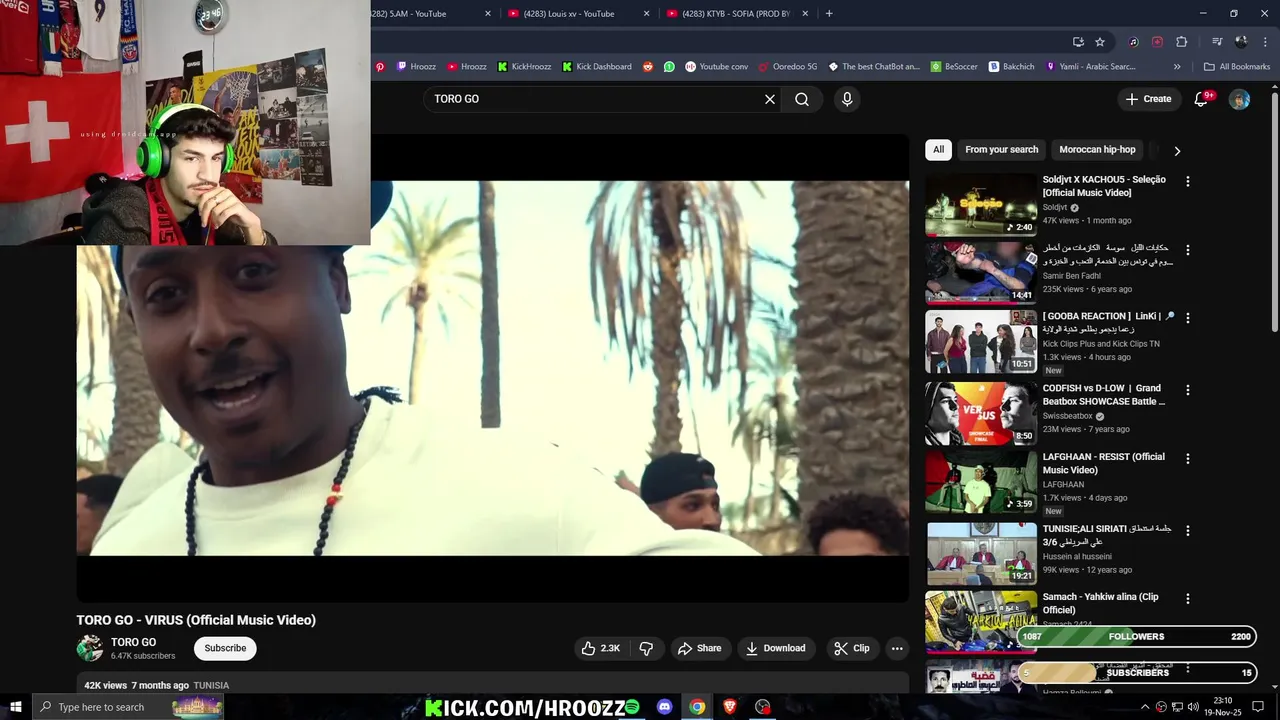Open options for TUNISIE ALI SIRIATI video

tap(1188, 530)
